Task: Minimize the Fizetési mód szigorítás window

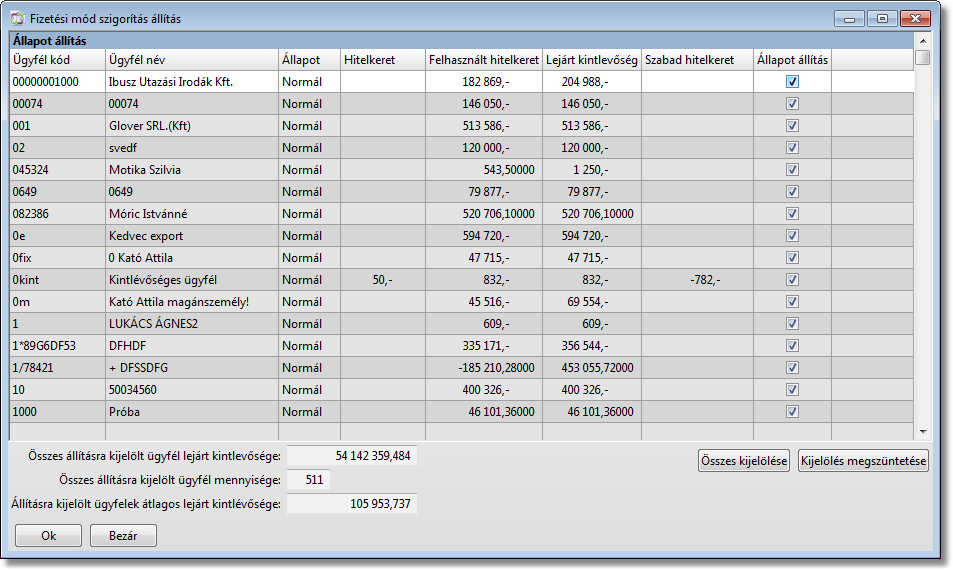Action: click(x=850, y=19)
